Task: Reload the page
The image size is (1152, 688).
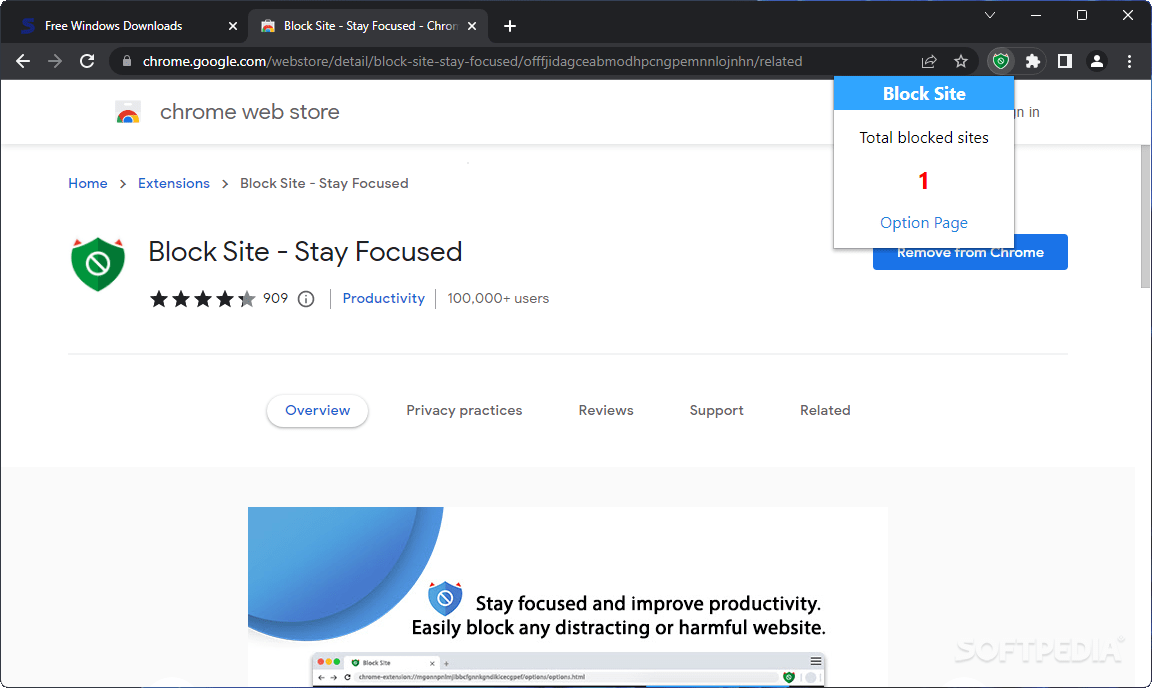Action: coord(87,61)
